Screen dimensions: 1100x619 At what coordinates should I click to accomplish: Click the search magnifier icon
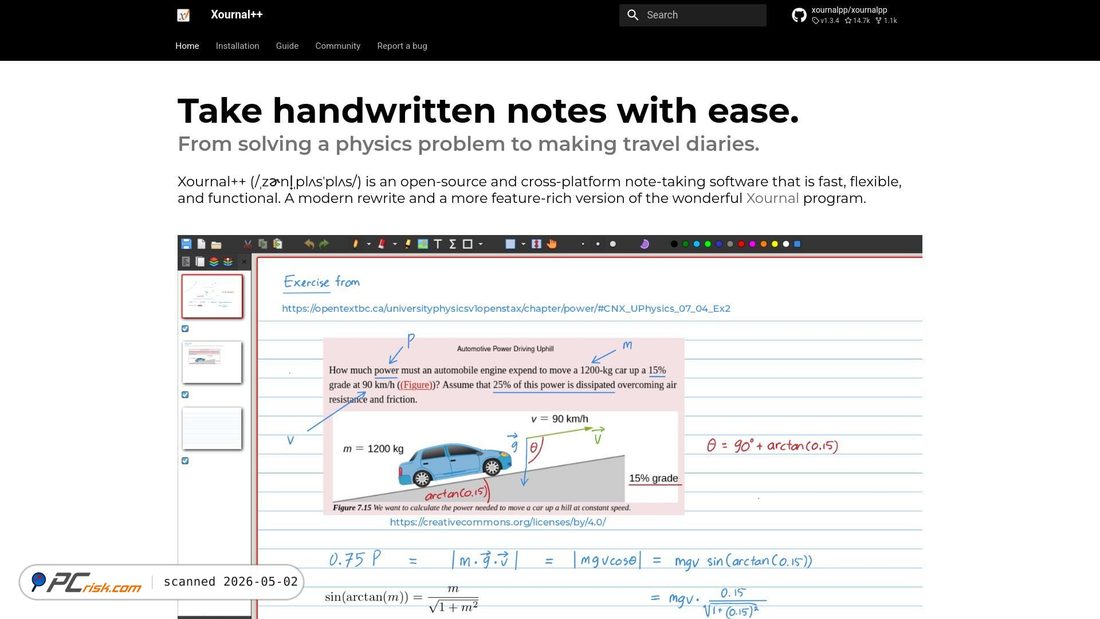pos(633,15)
